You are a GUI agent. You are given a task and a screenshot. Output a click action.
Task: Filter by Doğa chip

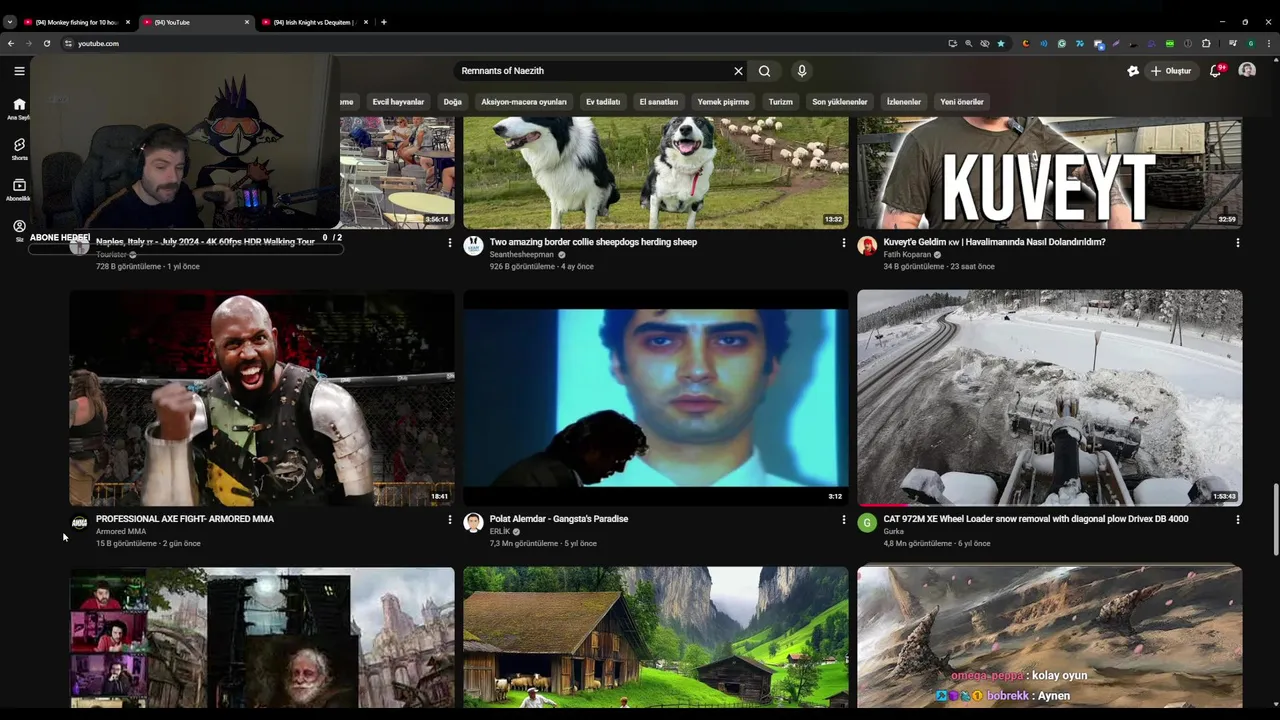coord(453,102)
